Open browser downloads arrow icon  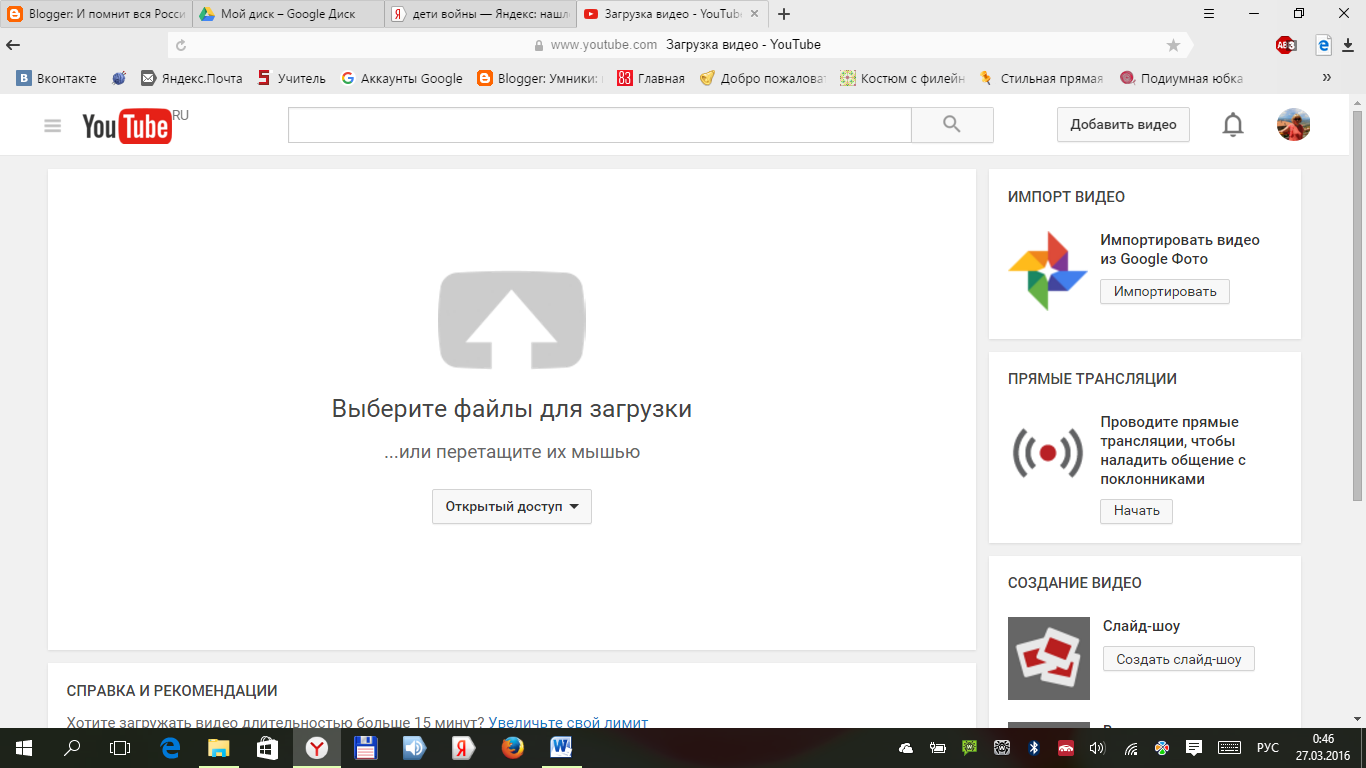1348,45
